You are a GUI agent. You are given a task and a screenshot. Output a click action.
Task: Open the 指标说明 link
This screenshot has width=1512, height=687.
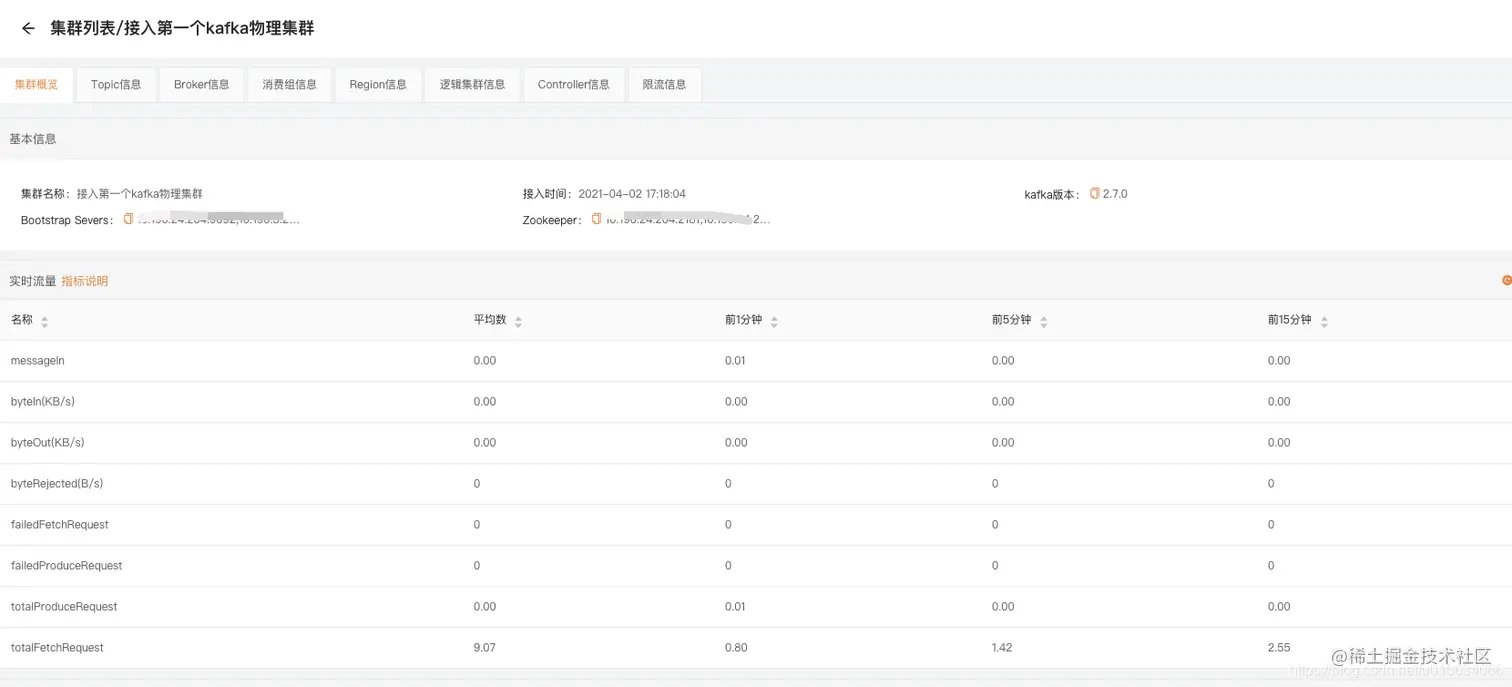pos(85,281)
